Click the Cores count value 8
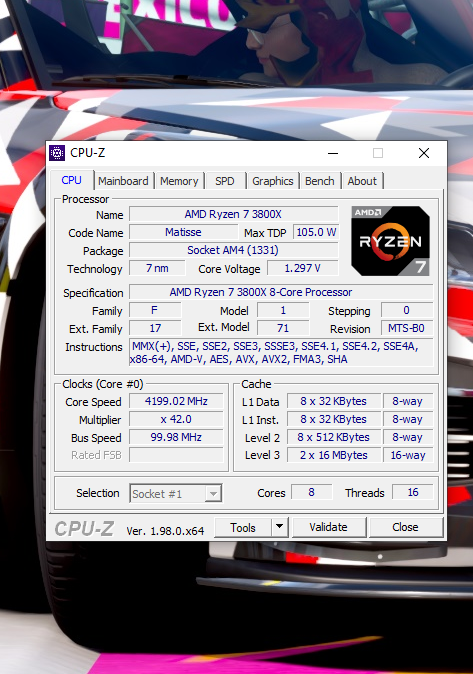 [x=311, y=492]
